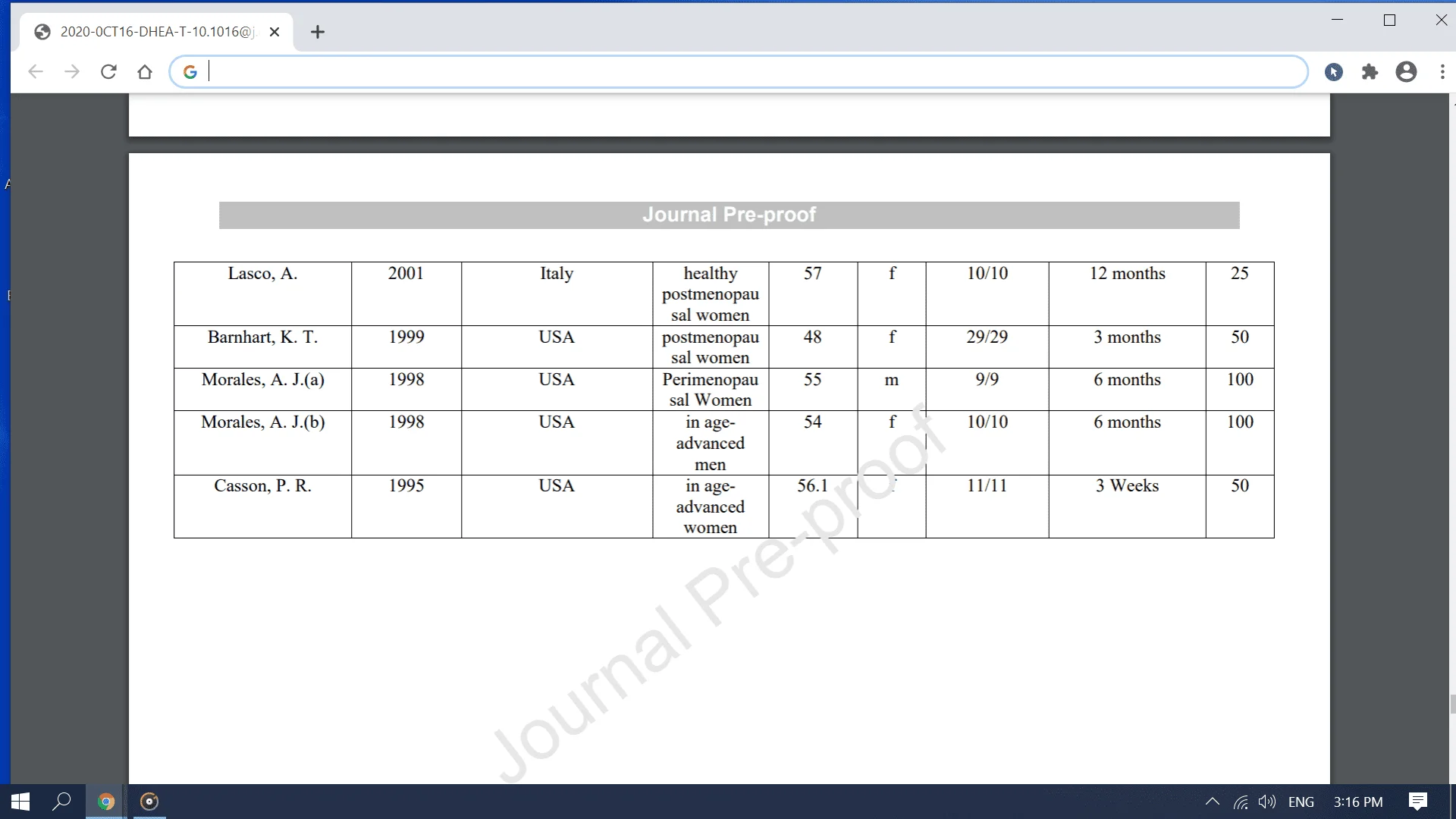Close the 2020-0CT16-DHEA-T tab
The image size is (1456, 819).
click(275, 32)
